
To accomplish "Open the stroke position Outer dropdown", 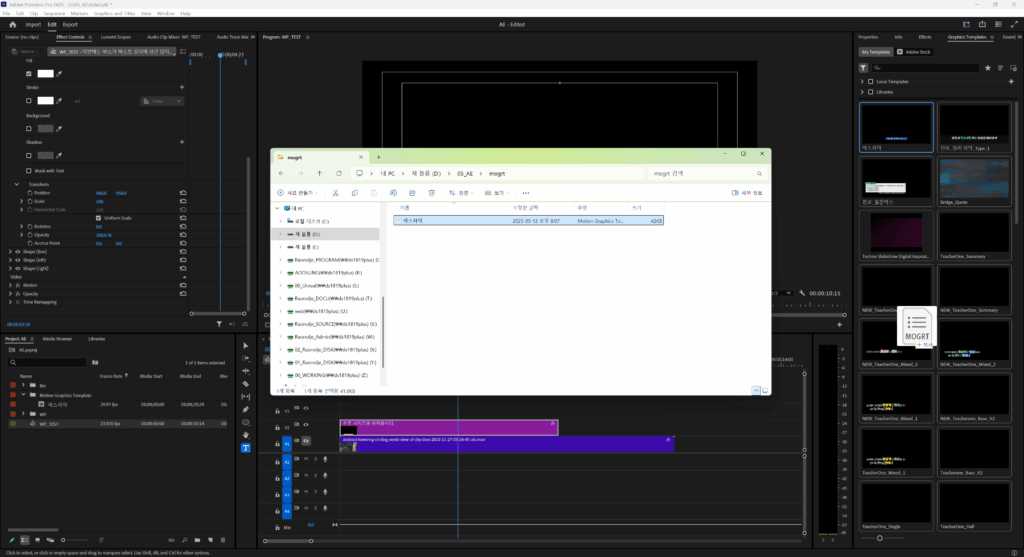I will (162, 101).
